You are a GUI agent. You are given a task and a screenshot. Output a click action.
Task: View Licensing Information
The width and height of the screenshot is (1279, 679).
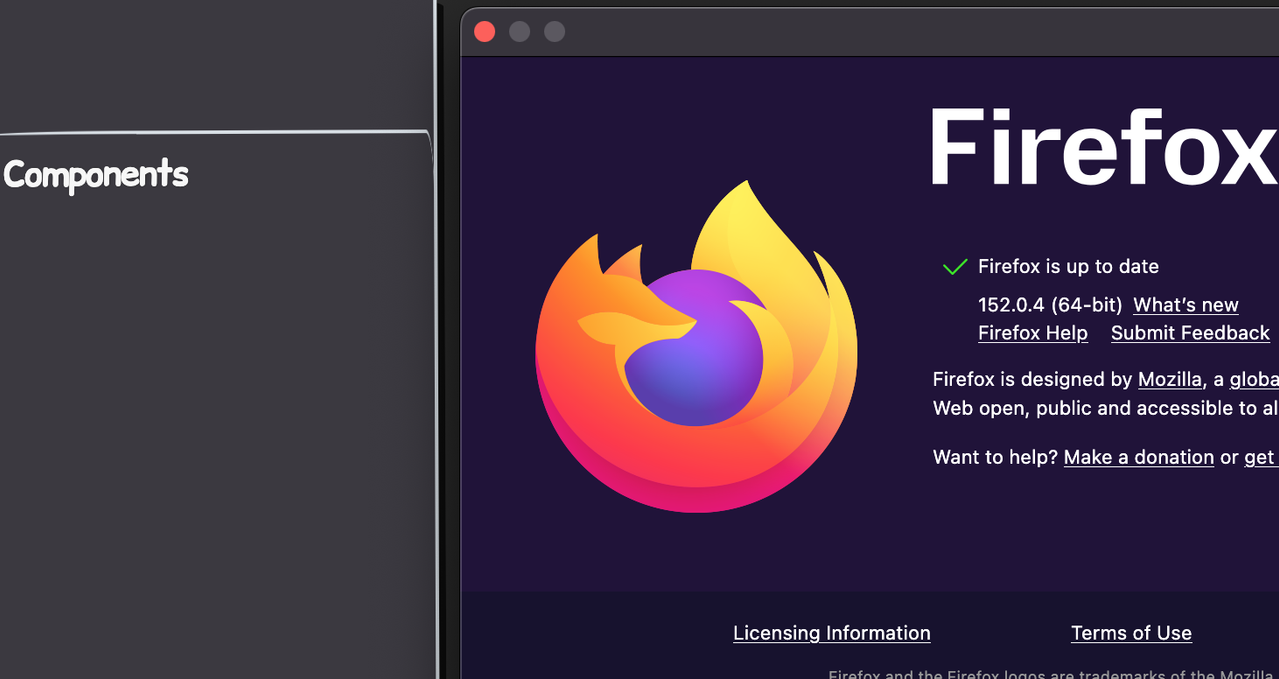tap(832, 633)
